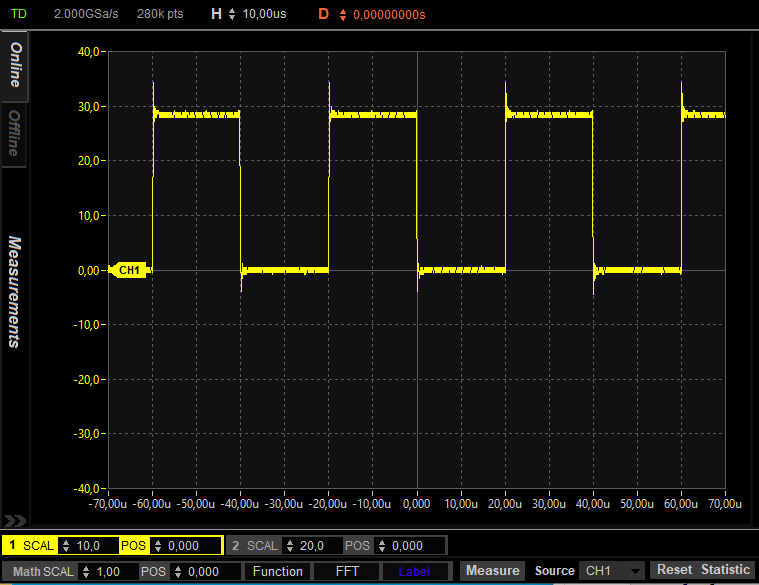Switch to the Online tab
Screen dimensions: 759x585
(15, 65)
